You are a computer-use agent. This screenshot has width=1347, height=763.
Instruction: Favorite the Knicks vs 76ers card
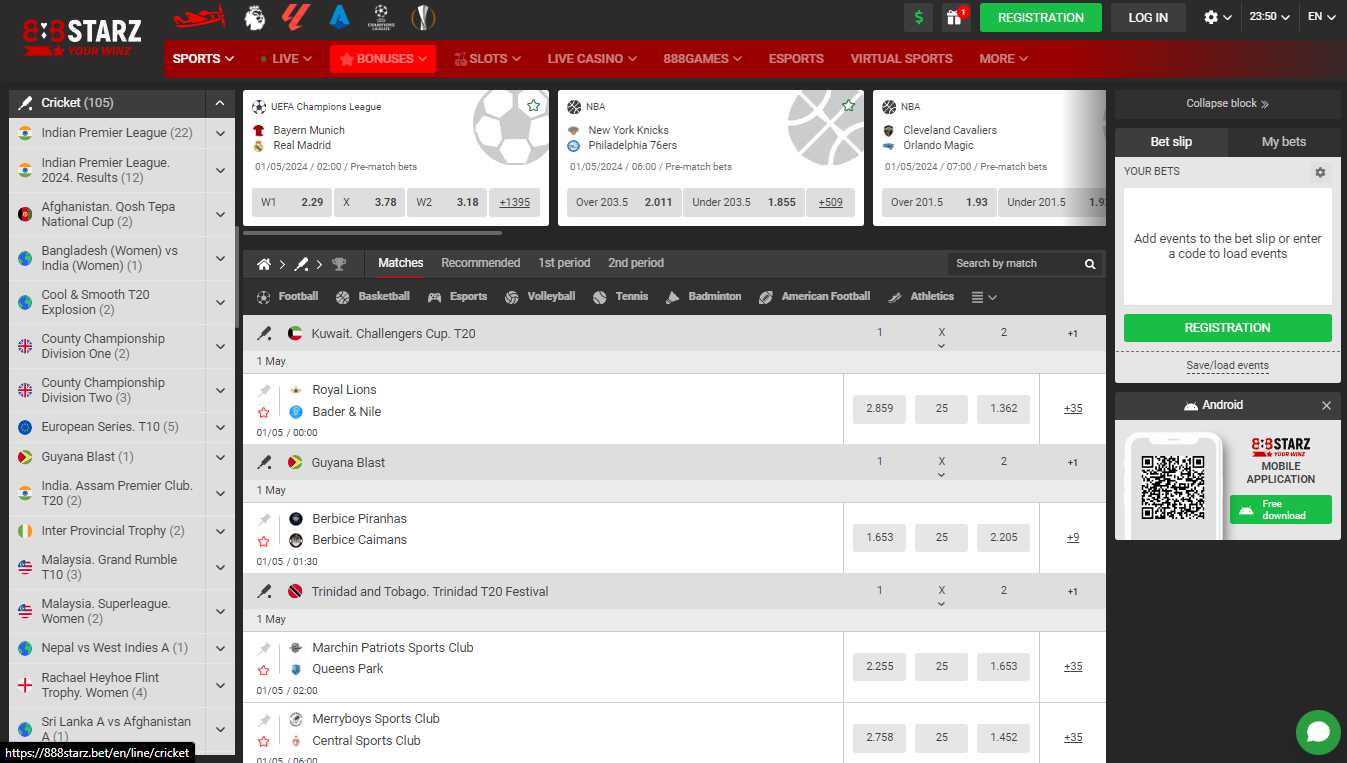pos(849,106)
